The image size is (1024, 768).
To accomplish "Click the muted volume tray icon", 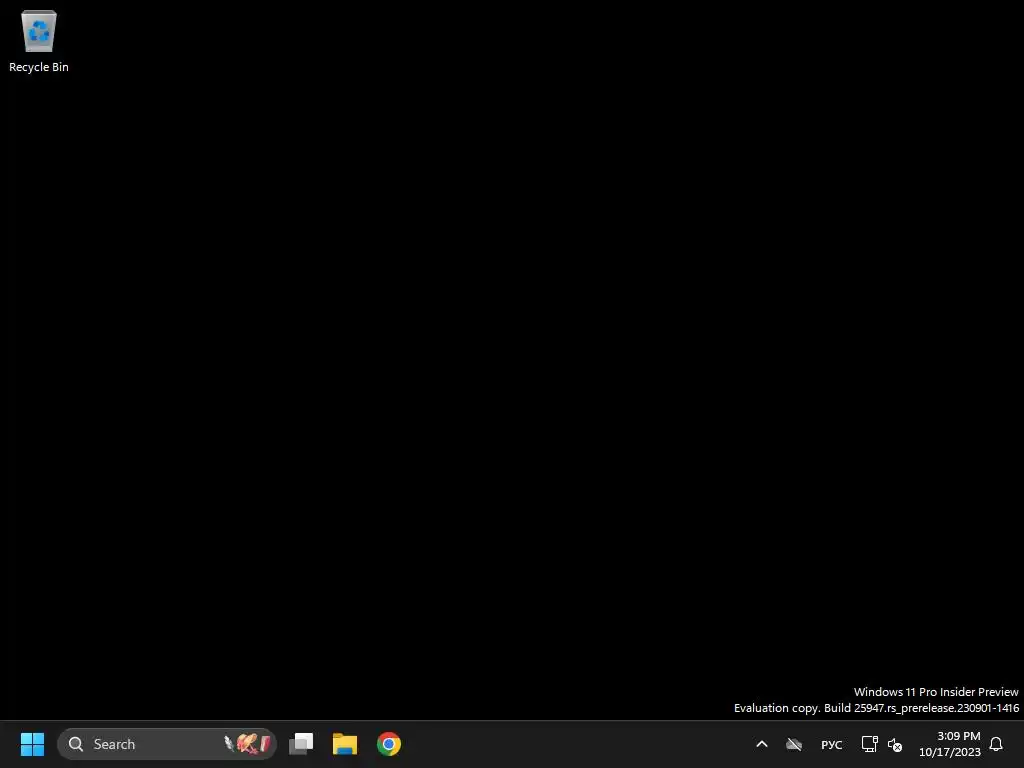I will tap(895, 744).
